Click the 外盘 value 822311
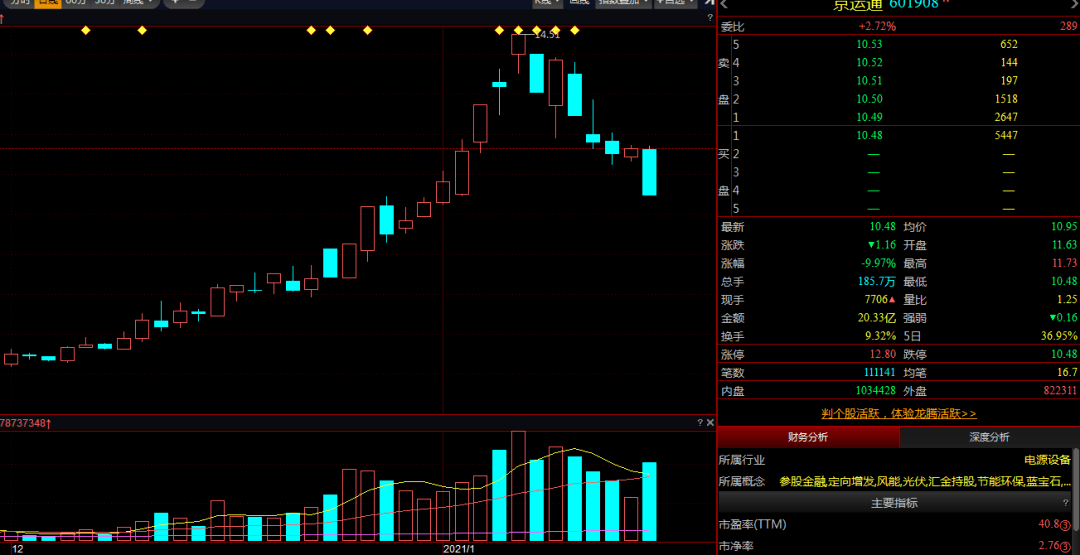The width and height of the screenshot is (1080, 555). (1060, 391)
